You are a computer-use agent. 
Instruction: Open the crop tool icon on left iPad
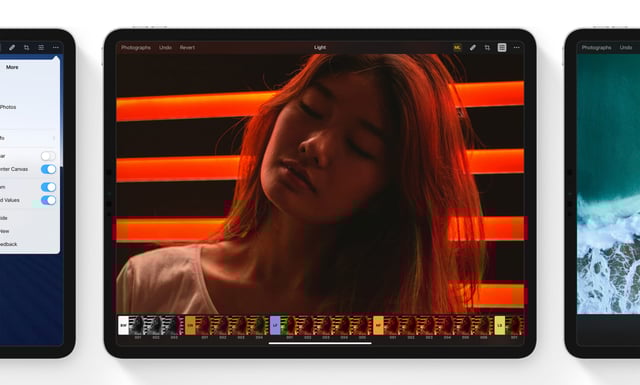click(27, 47)
